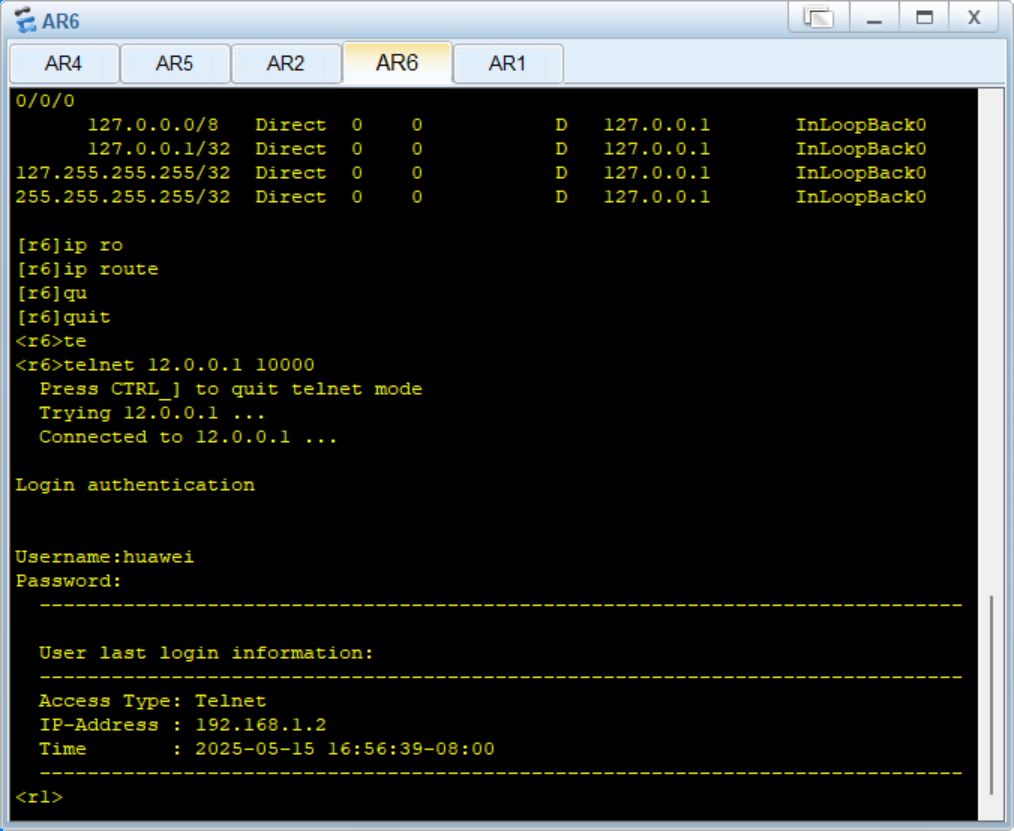Click the 'Login authentication' text
Viewport: 1014px width, 831px height.
point(135,485)
